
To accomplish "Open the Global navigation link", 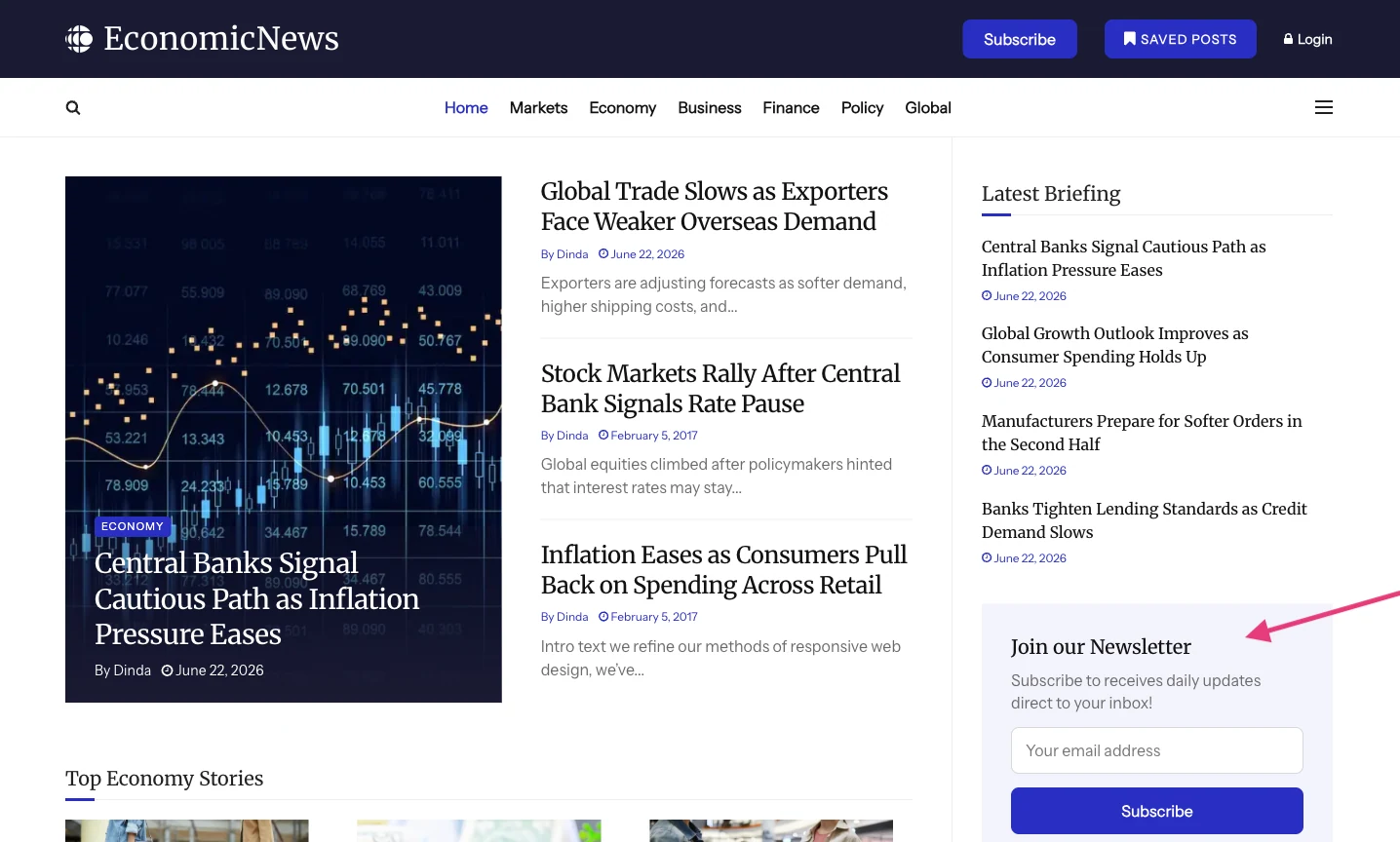I will [928, 108].
